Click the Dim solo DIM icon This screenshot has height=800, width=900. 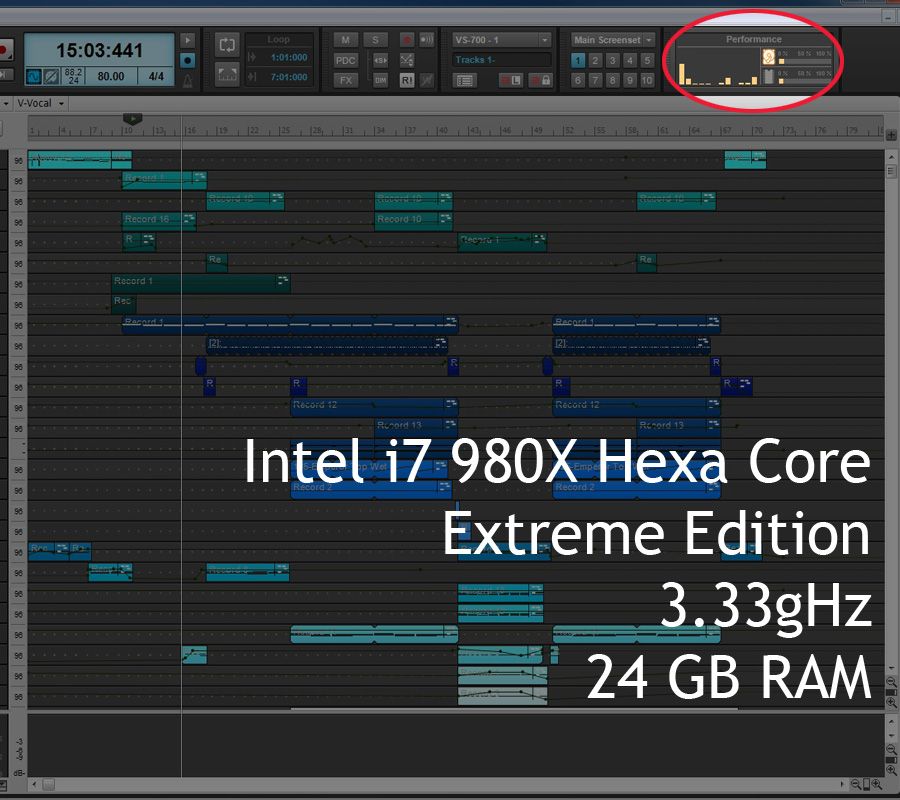pos(380,80)
